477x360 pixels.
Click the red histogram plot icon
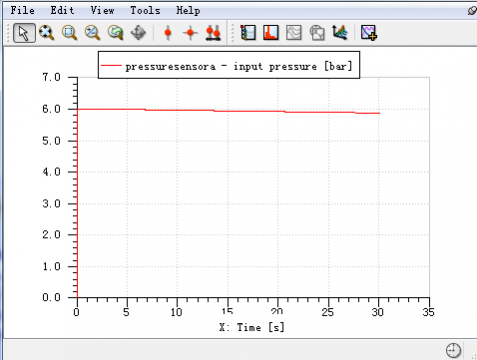coord(271,33)
